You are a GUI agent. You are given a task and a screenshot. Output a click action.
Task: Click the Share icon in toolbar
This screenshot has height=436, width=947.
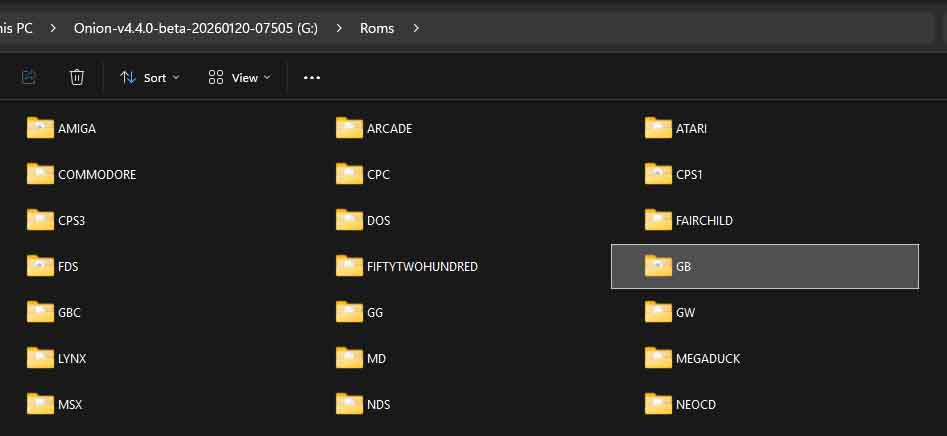pos(29,77)
